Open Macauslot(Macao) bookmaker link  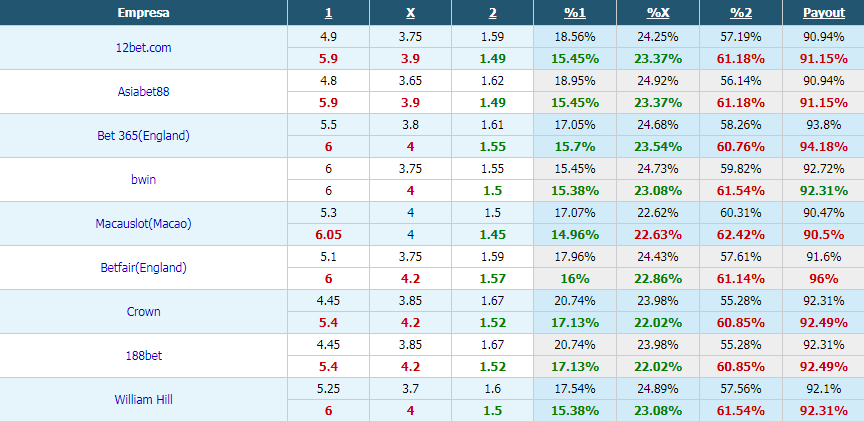point(143,224)
